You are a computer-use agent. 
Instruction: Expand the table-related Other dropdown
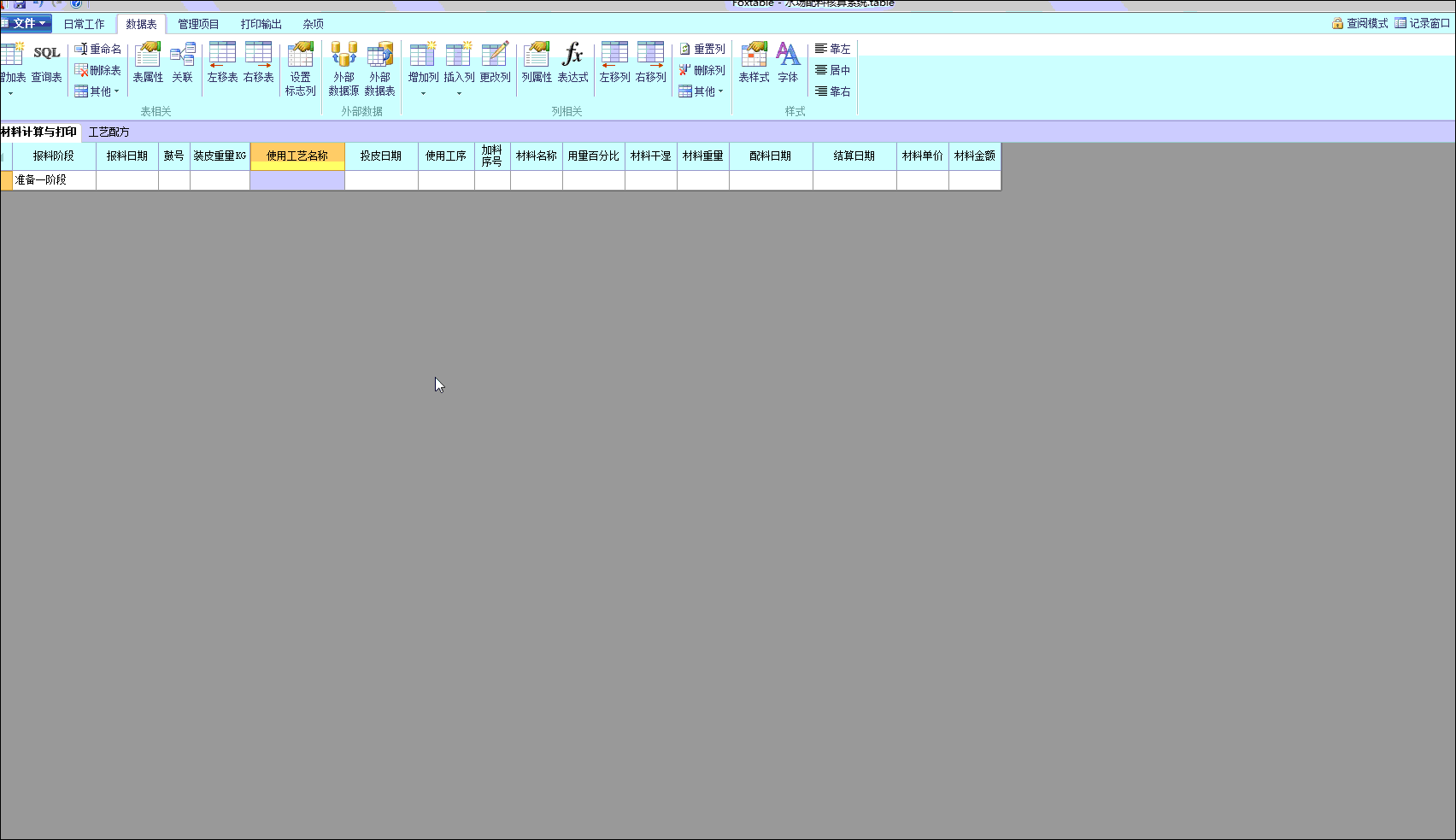[x=97, y=91]
